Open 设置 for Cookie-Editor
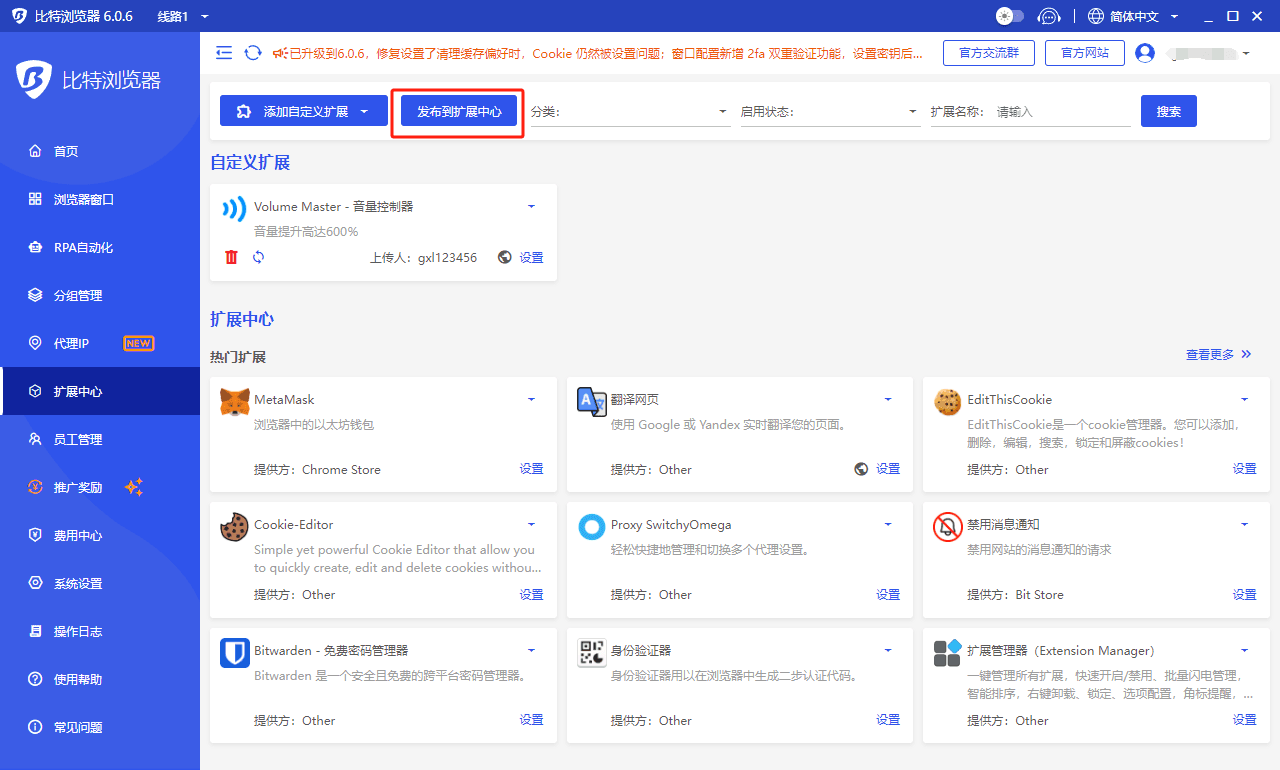Image resolution: width=1280 pixels, height=770 pixels. [532, 595]
